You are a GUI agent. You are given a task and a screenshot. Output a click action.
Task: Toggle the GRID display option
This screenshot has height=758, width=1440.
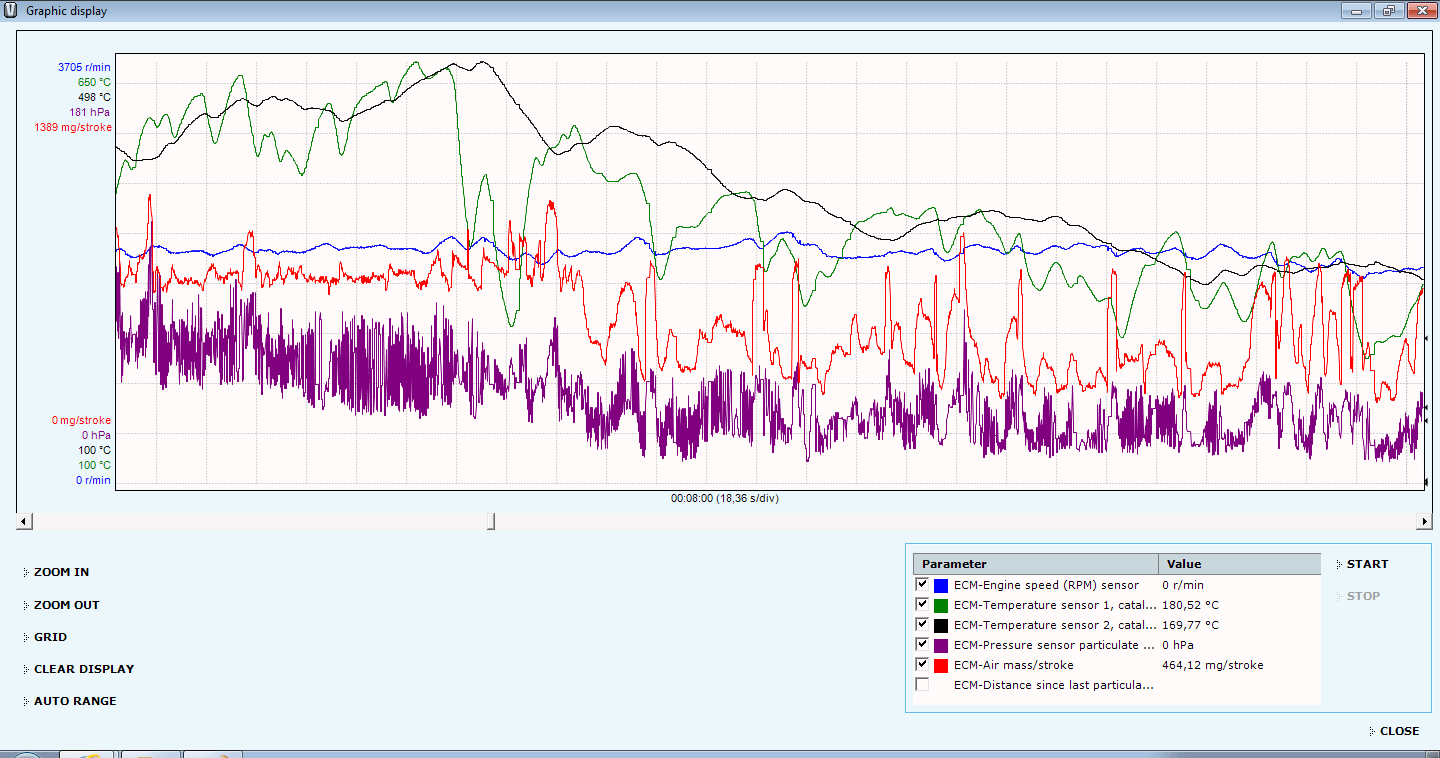50,637
